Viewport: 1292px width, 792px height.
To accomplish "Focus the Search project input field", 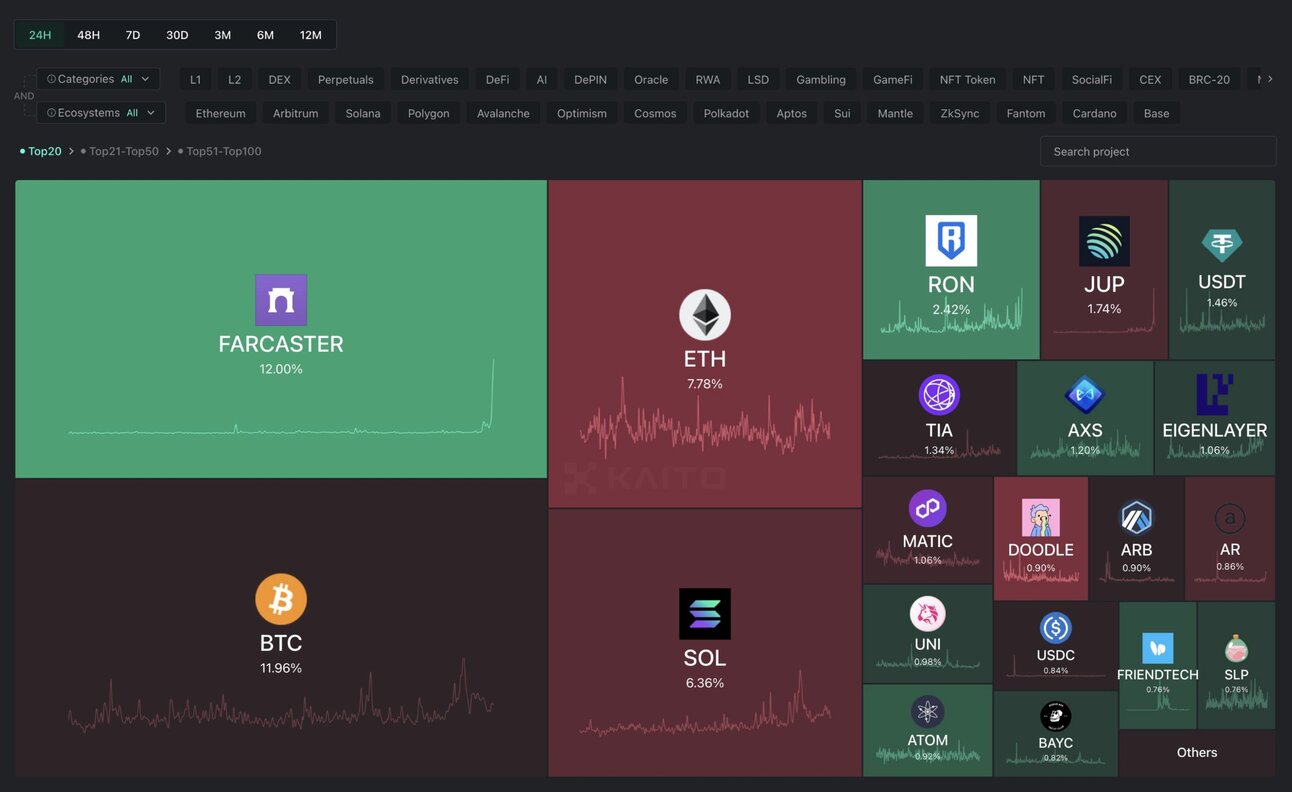I will pyautogui.click(x=1158, y=152).
